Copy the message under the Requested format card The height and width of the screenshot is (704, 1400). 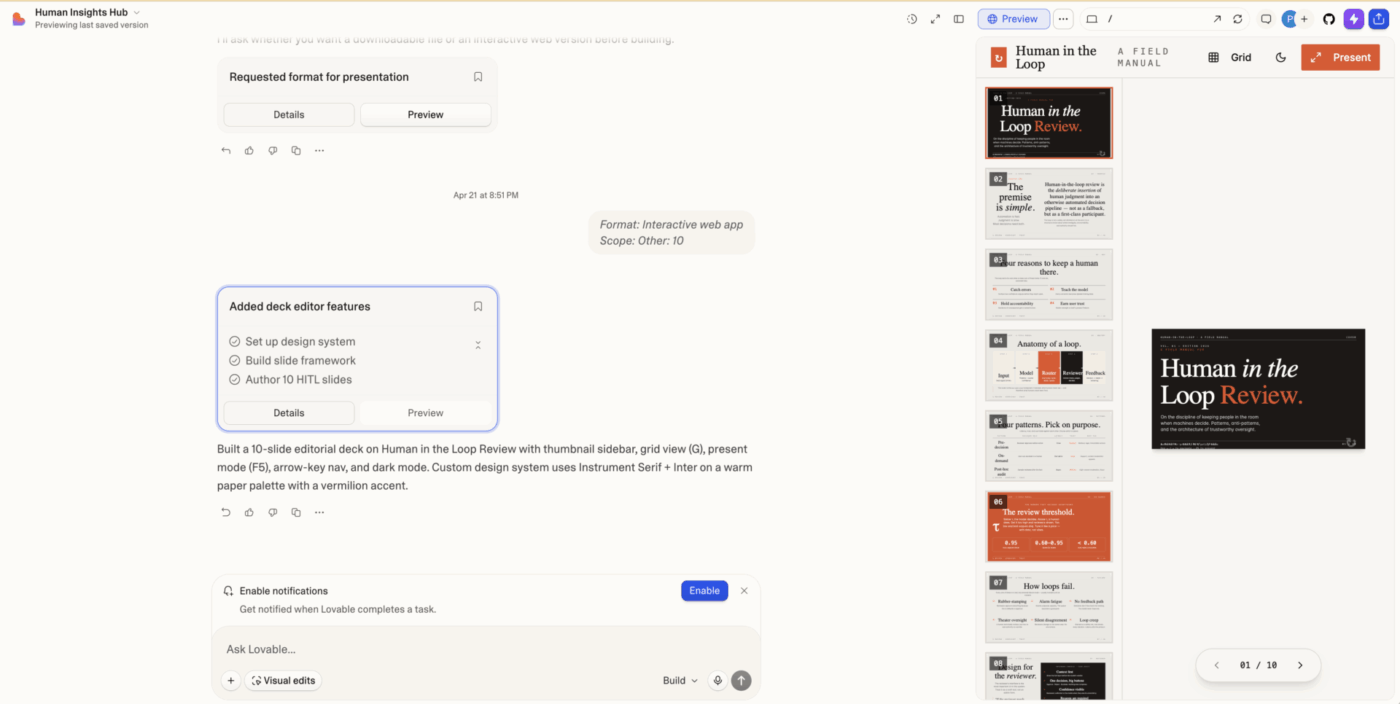(x=296, y=151)
